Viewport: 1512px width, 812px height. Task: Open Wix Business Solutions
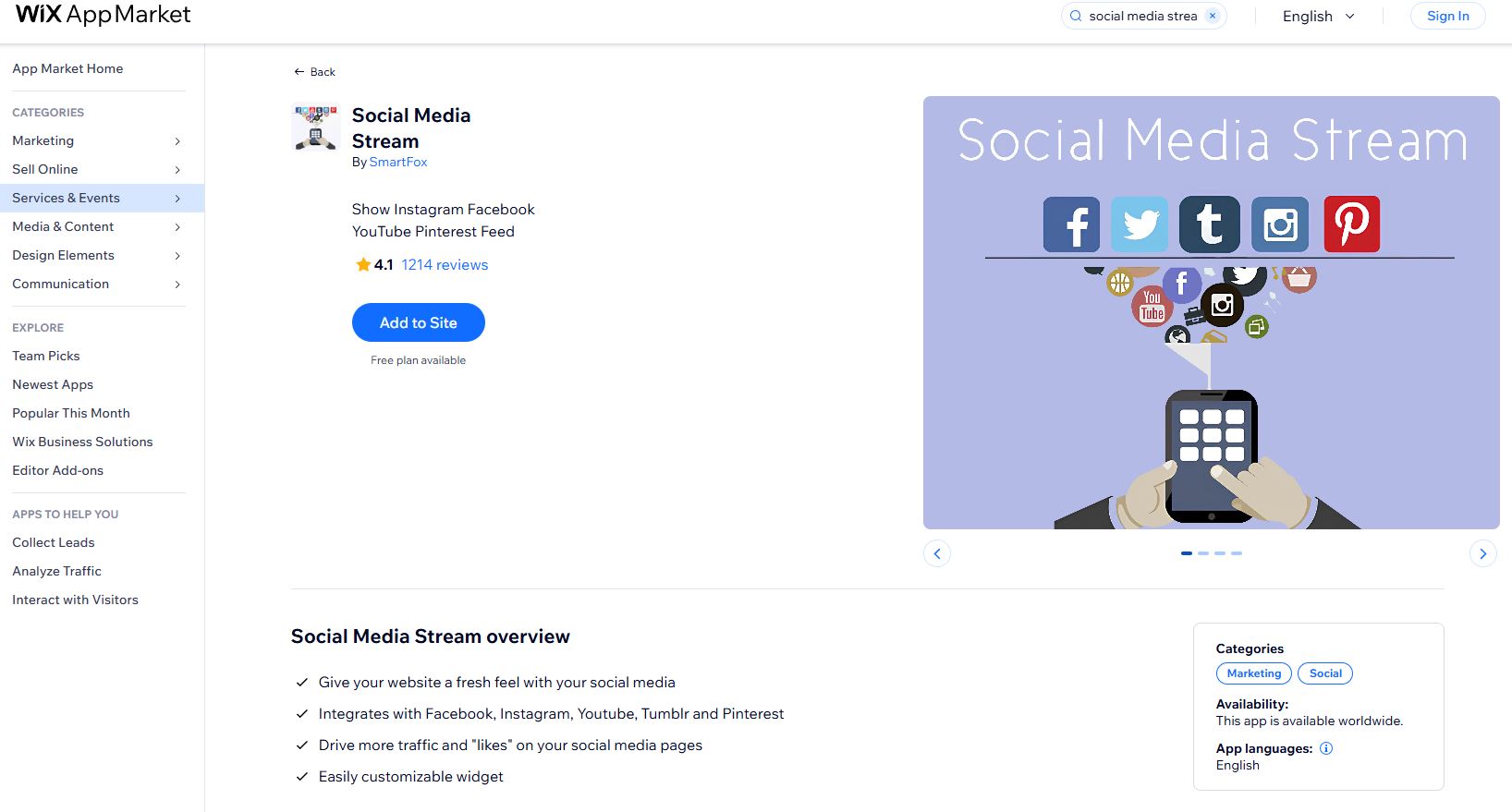click(82, 442)
